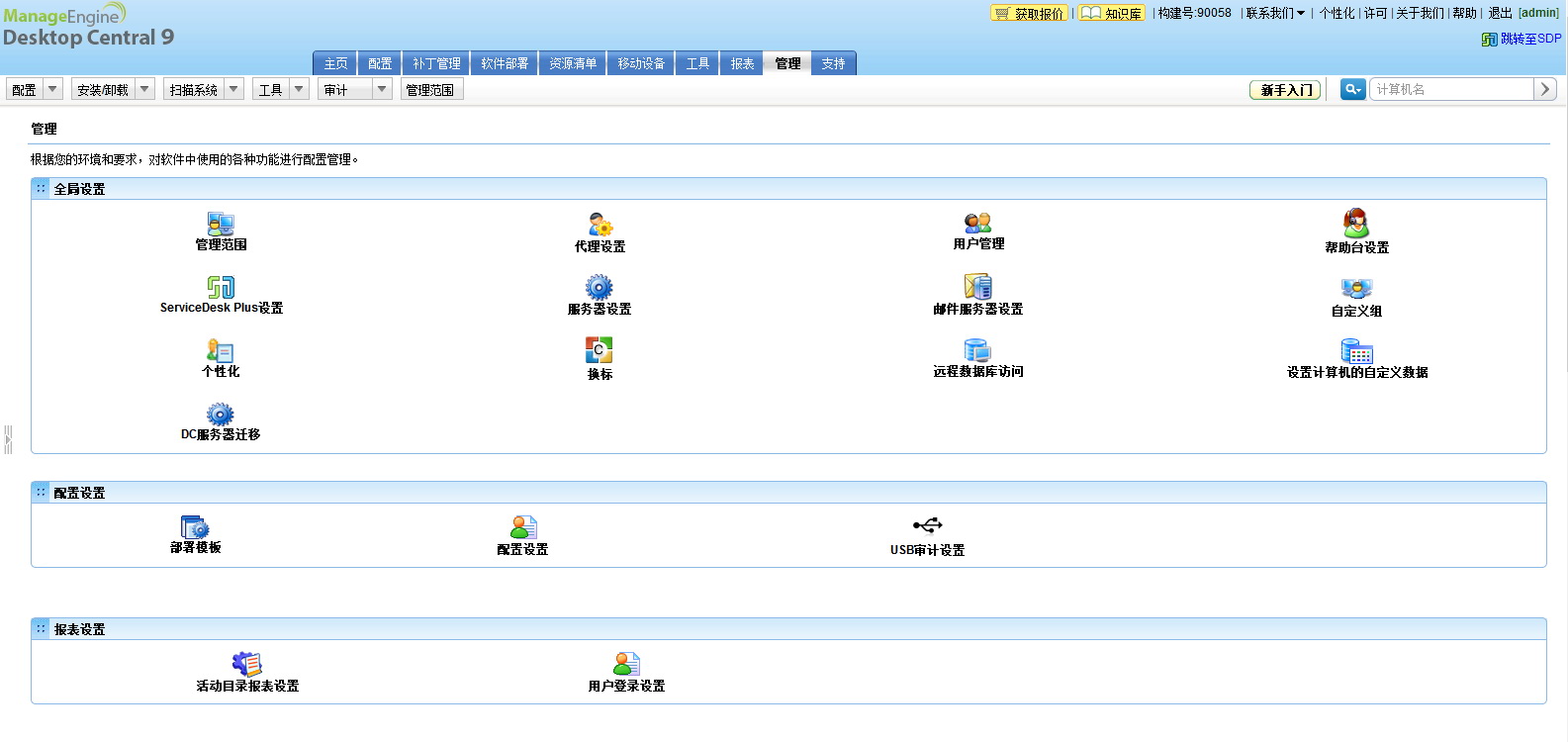
Task: Open the 配置设置 user icon
Action: [523, 527]
